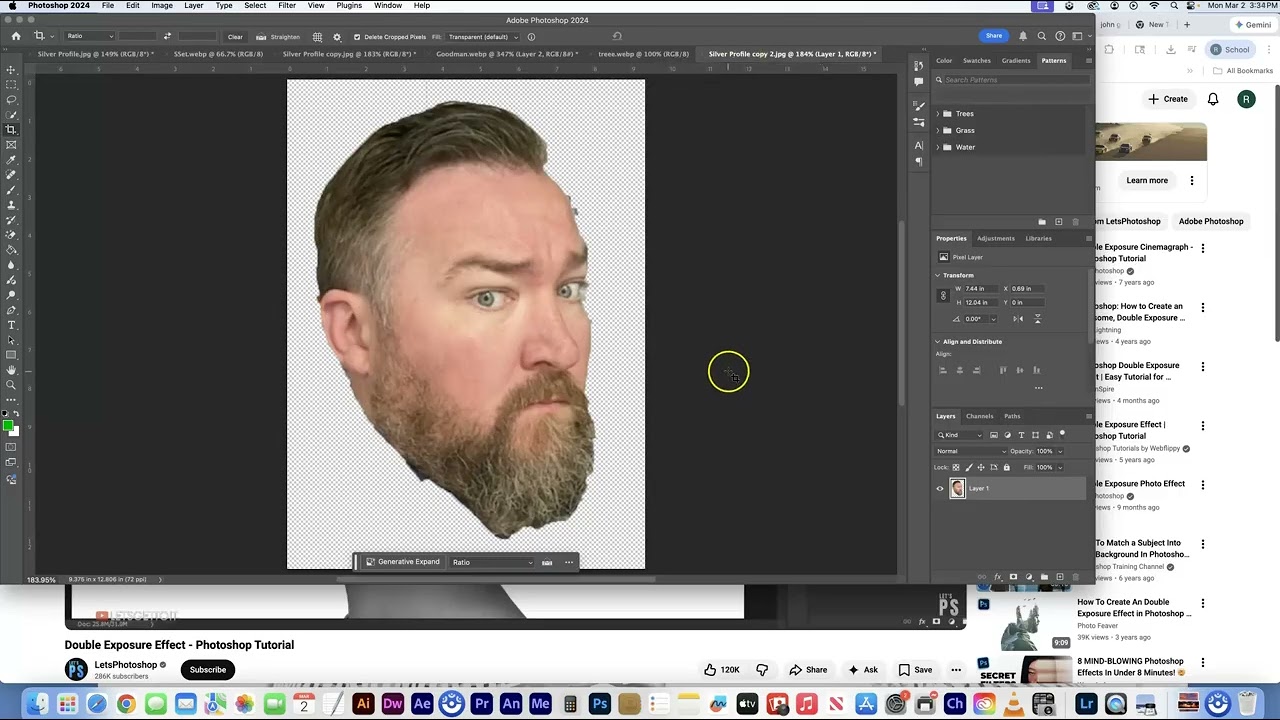Select the Rectangular Marquee tool

[11, 84]
